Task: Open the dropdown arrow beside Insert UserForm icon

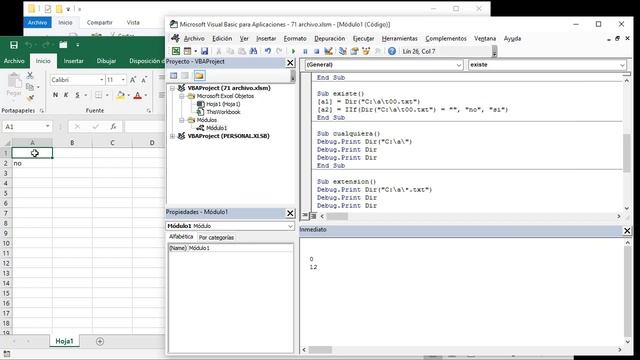Action: [x=196, y=51]
